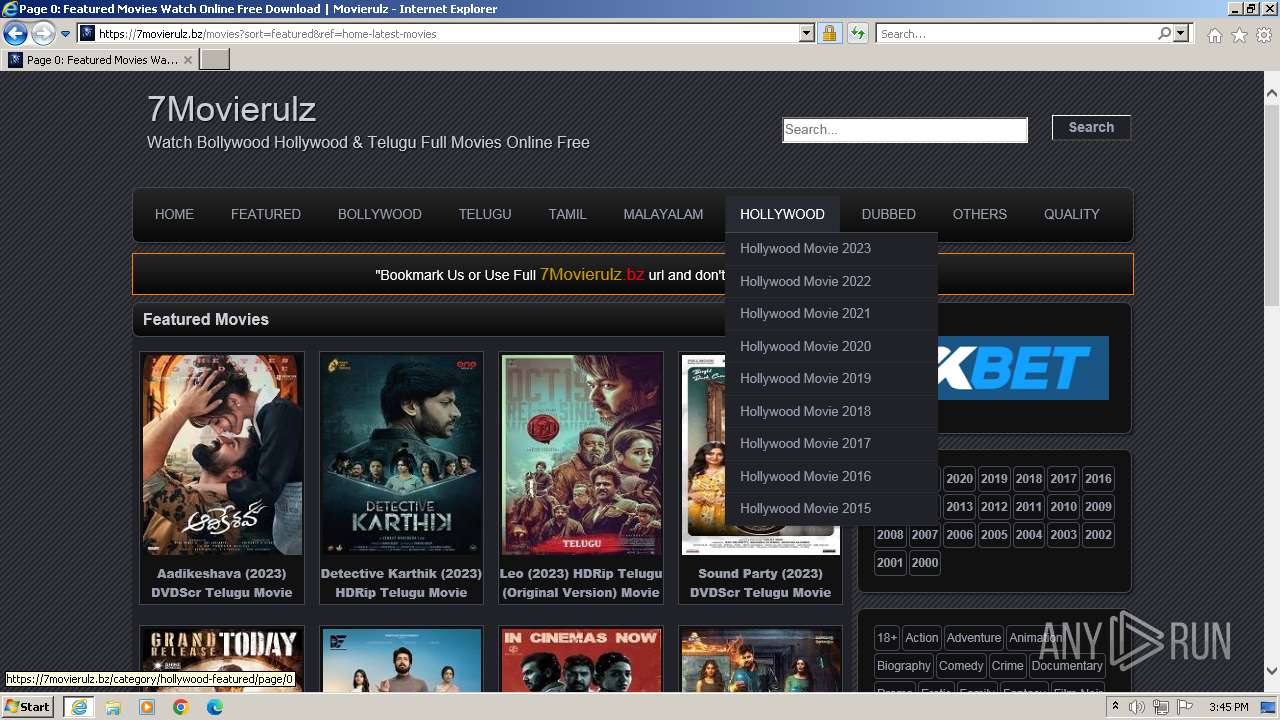Open the QUALITY menu item
This screenshot has height=720, width=1280.
(1072, 214)
